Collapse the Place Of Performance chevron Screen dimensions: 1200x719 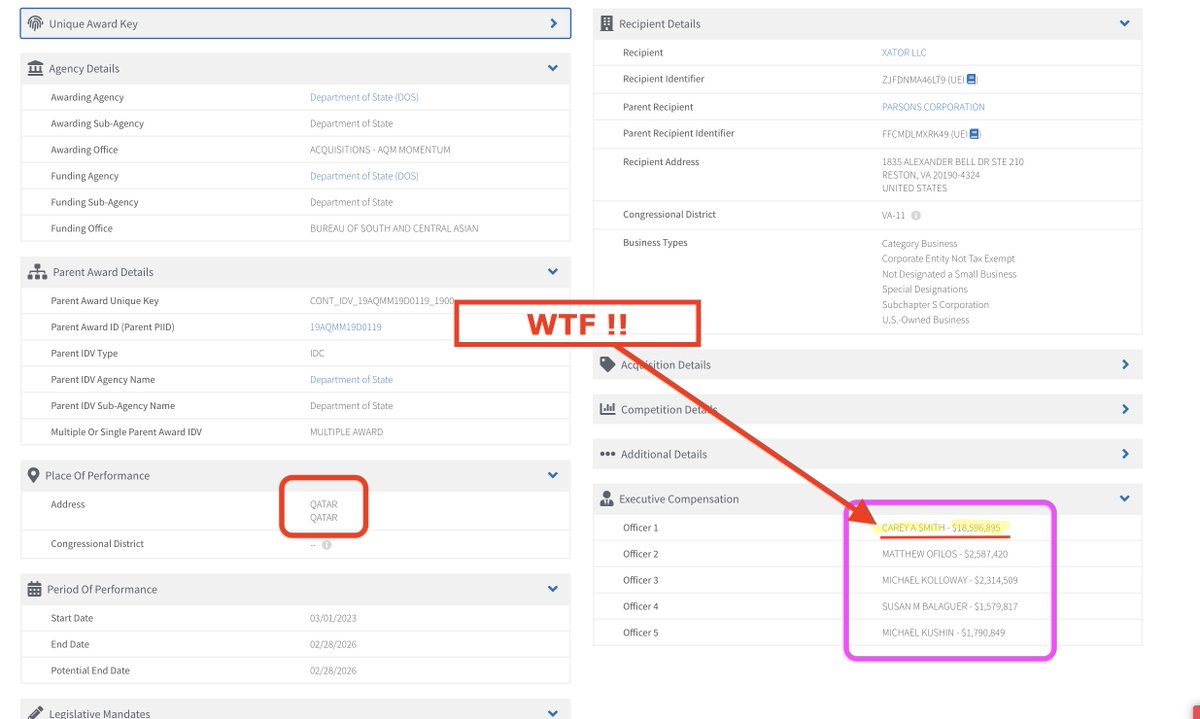coord(553,475)
